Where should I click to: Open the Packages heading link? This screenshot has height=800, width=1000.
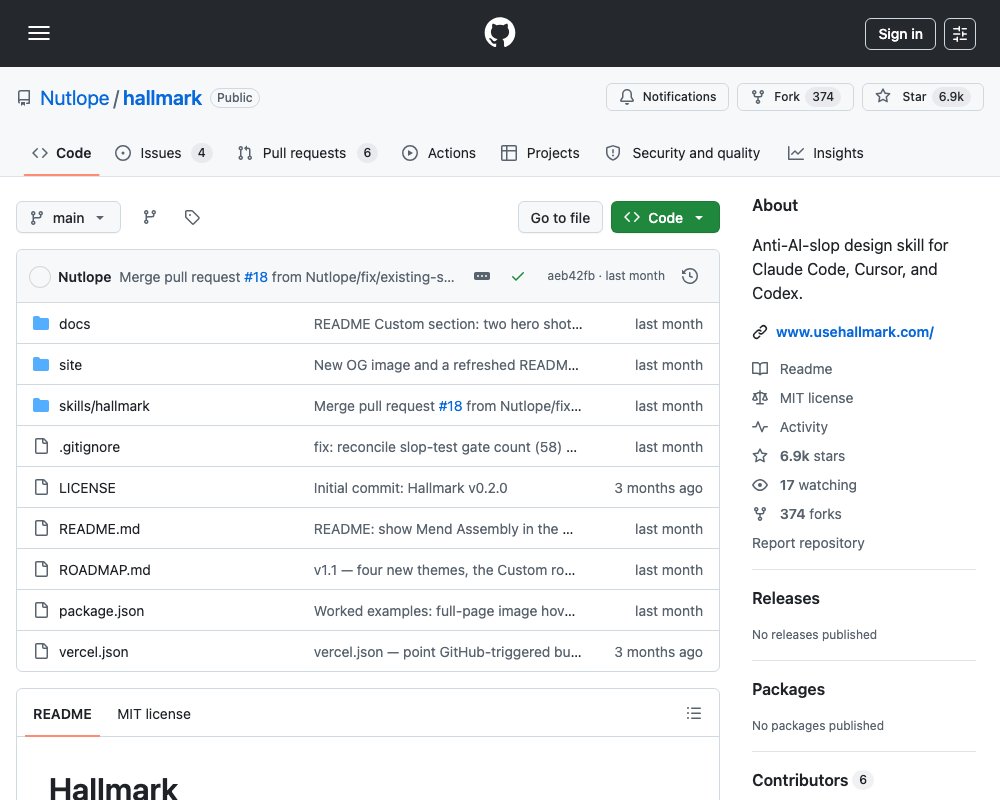point(788,690)
